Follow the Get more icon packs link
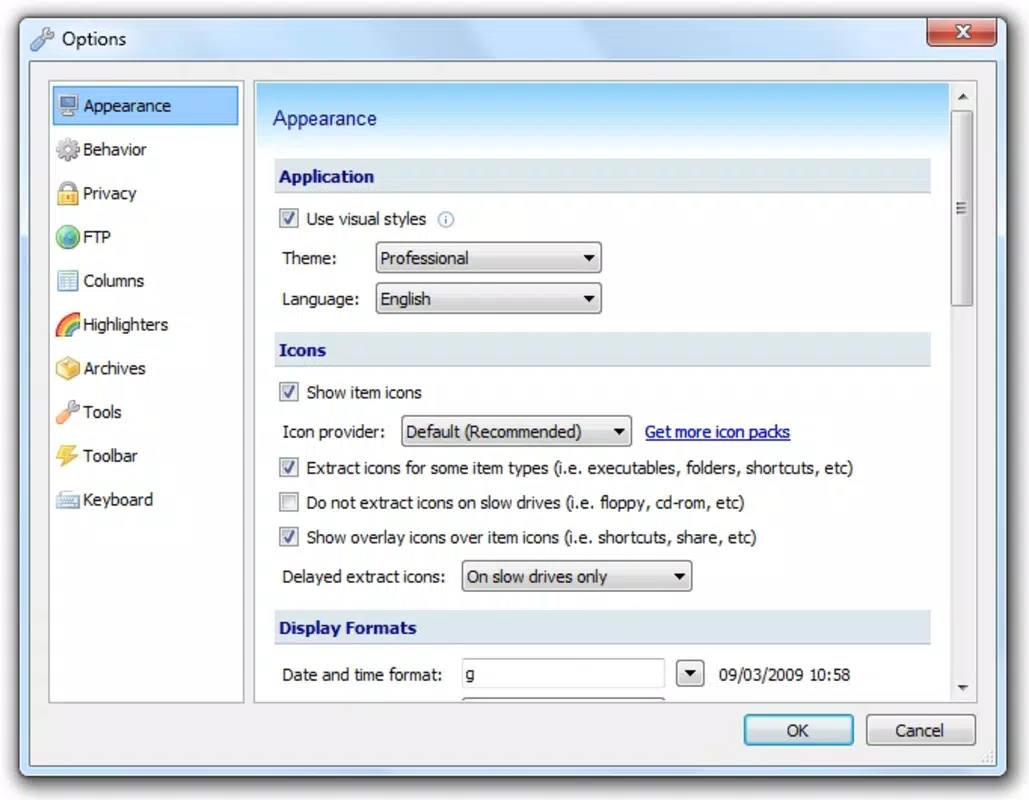 pyautogui.click(x=717, y=432)
